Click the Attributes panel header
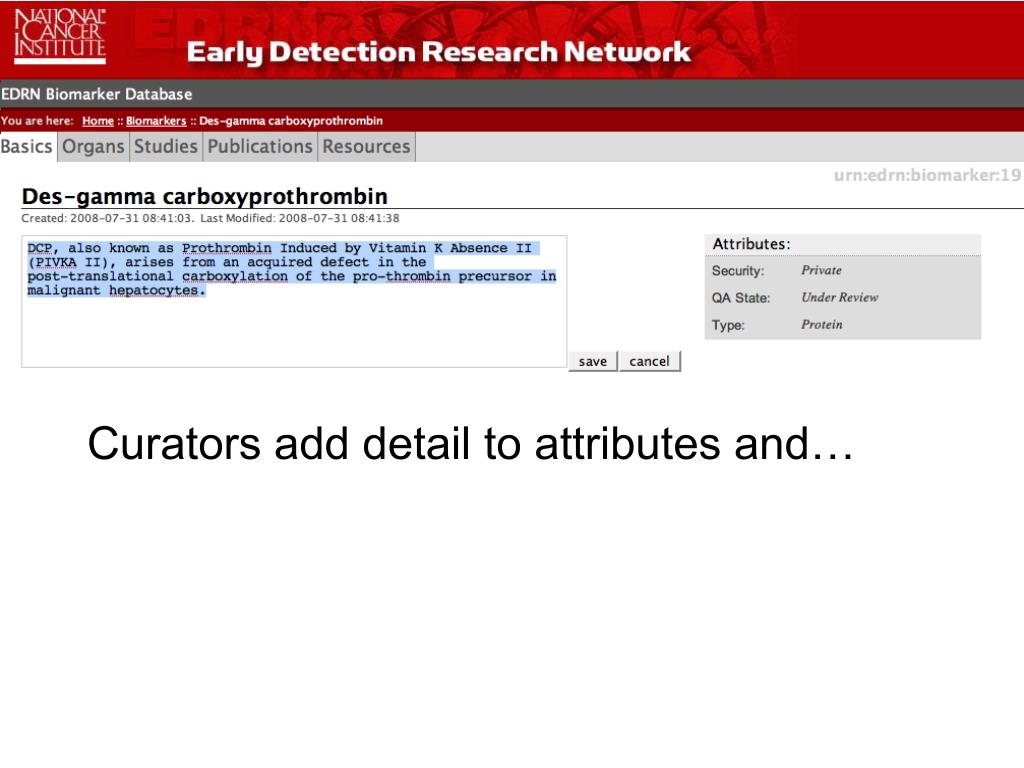Viewport: 1024px width, 768px height. (842, 244)
